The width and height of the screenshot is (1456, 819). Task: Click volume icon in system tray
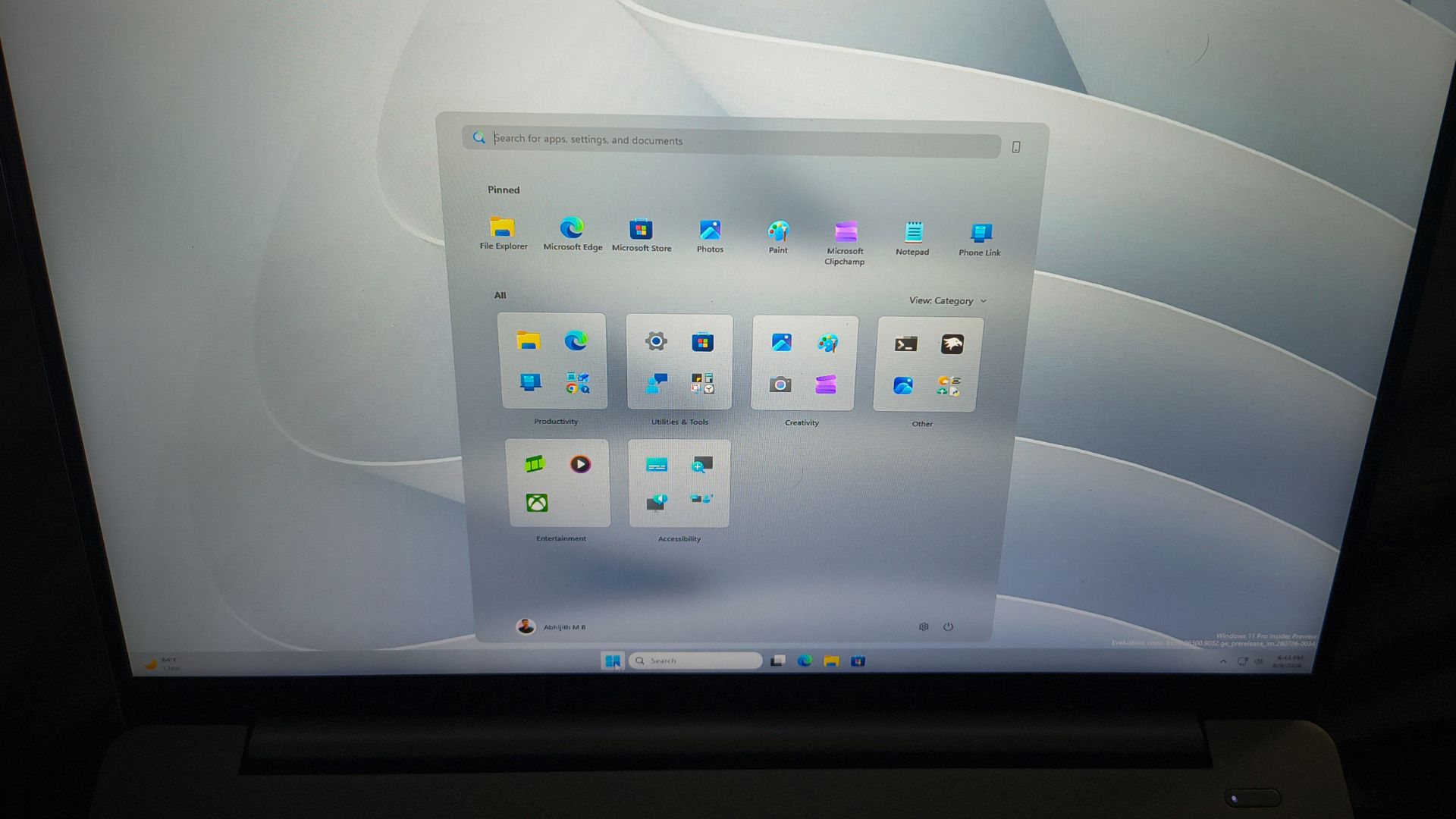(1259, 661)
